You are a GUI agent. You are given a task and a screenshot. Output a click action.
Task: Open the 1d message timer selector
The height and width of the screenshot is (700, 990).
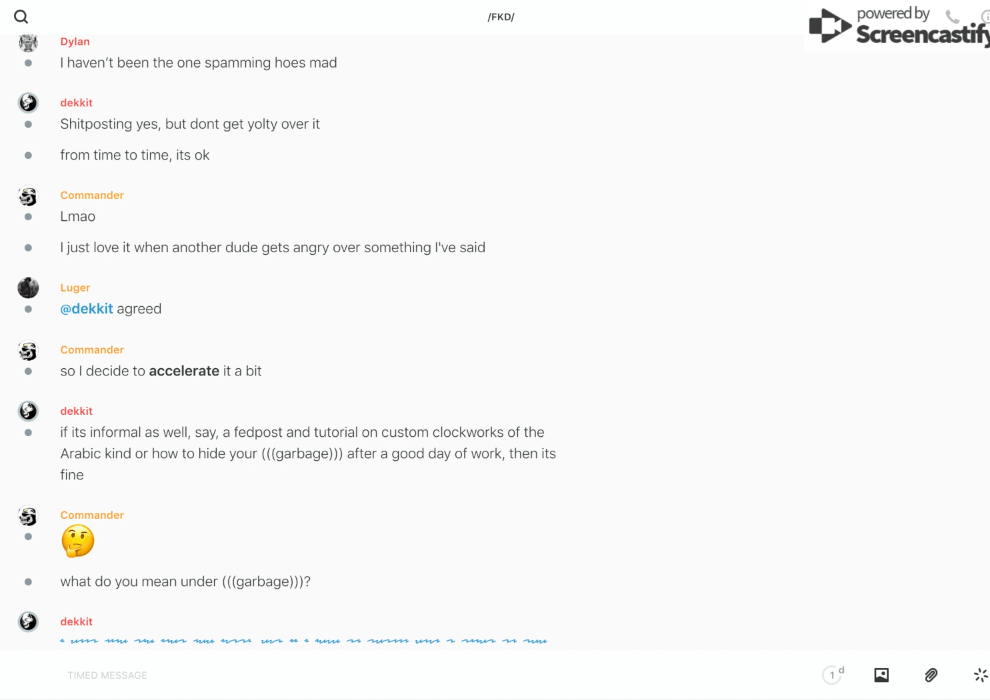(833, 675)
